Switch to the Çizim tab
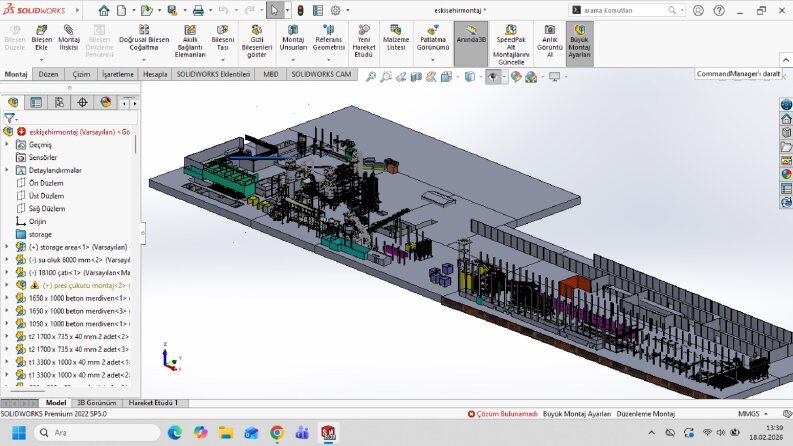 pos(81,74)
